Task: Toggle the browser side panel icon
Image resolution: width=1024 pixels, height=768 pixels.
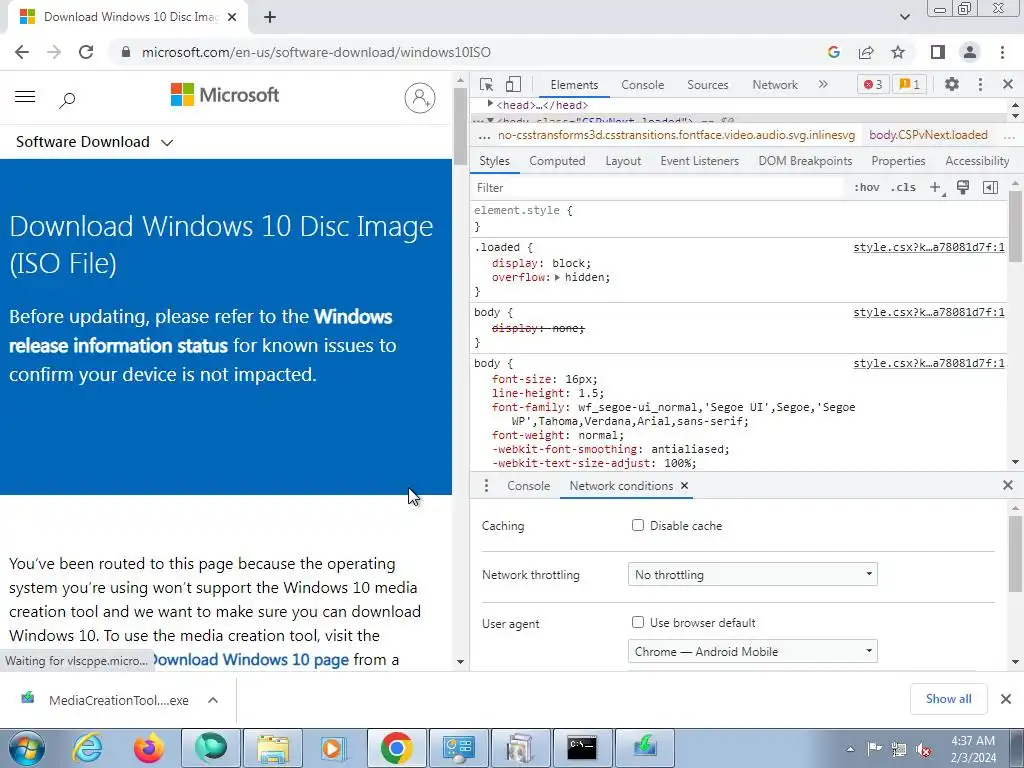Action: pos(938,52)
